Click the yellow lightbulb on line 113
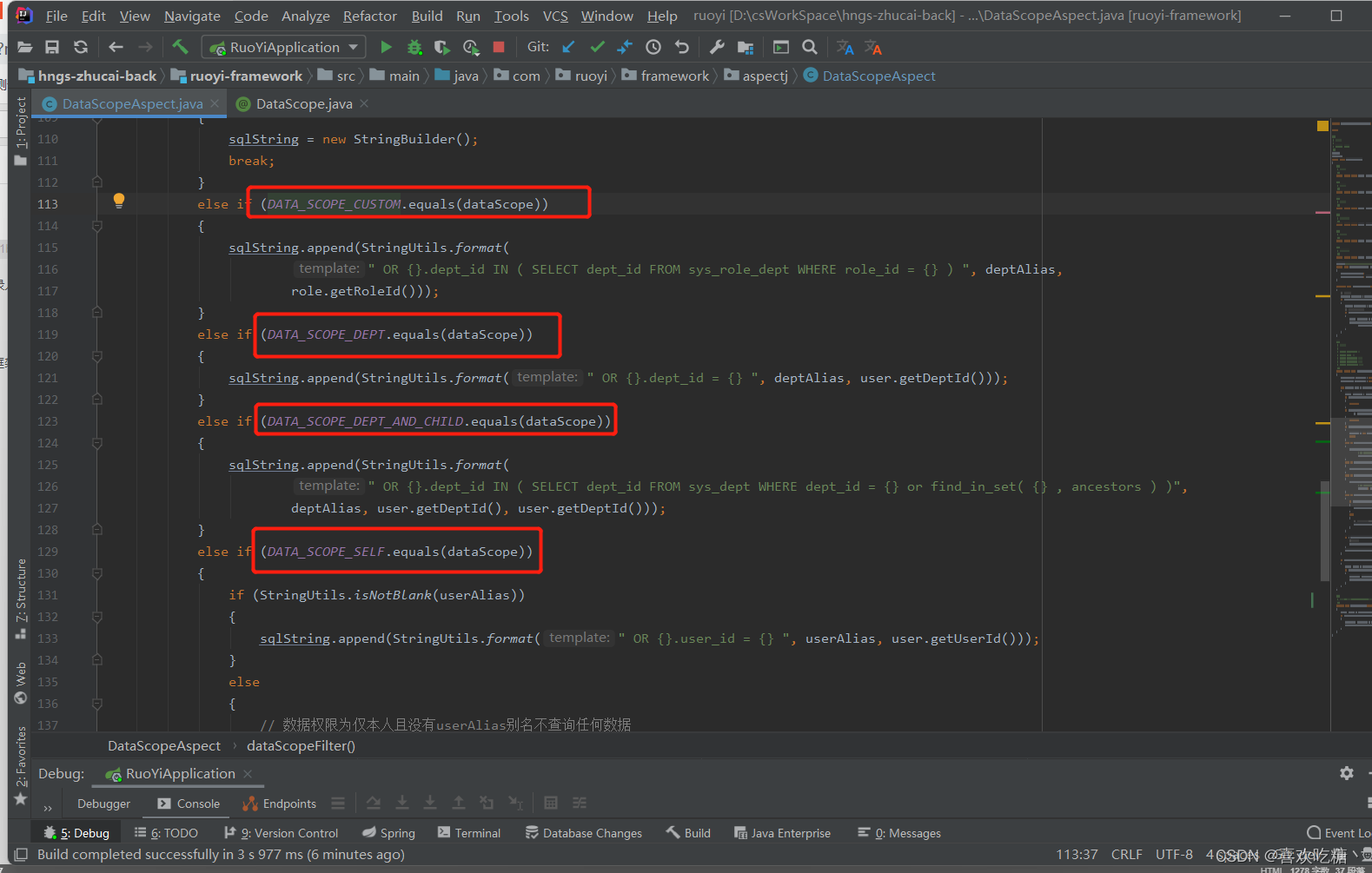This screenshot has width=1372, height=873. pyautogui.click(x=119, y=201)
